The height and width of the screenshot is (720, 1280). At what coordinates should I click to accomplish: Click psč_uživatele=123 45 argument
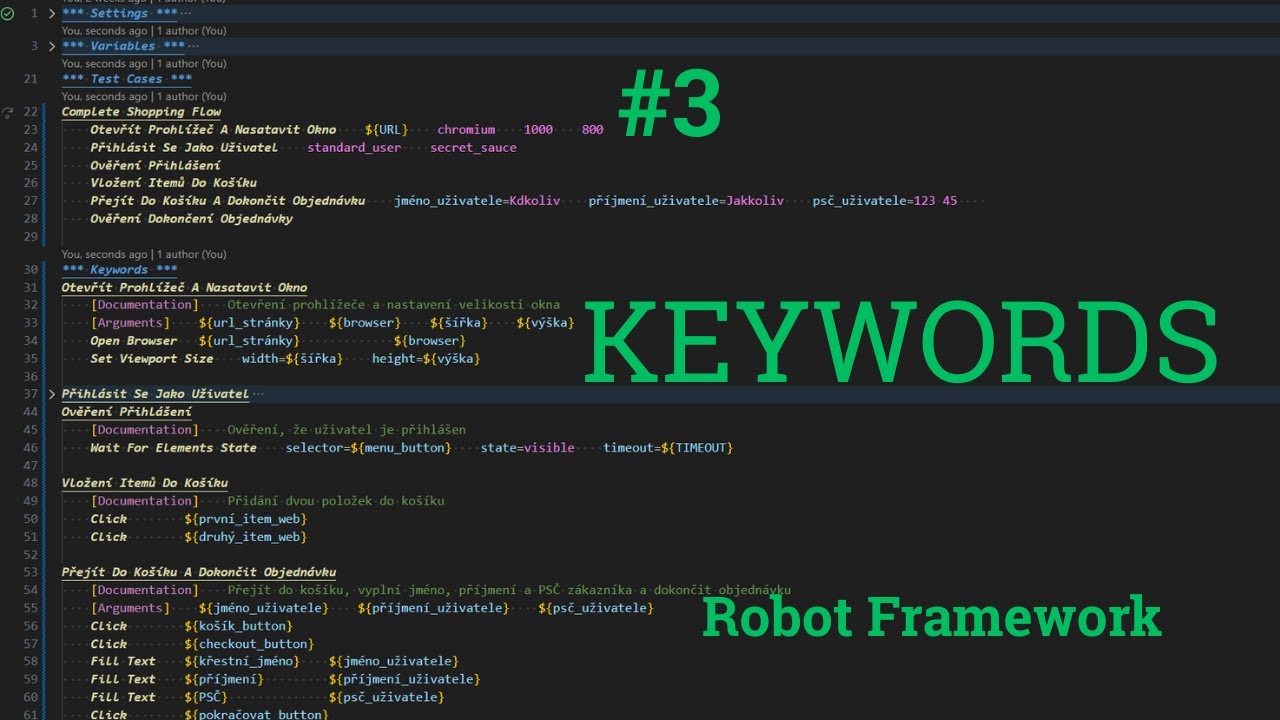[884, 201]
